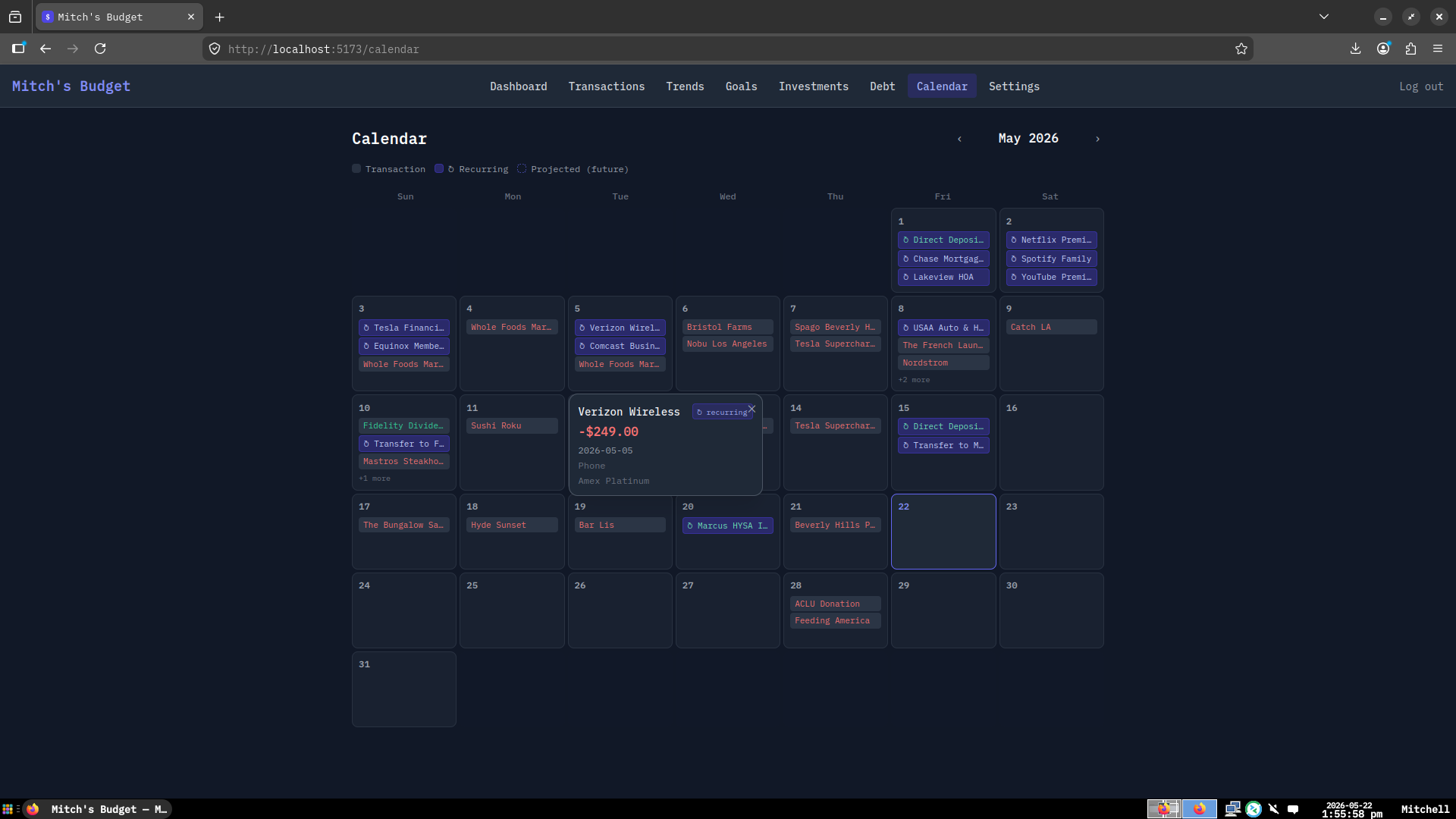This screenshot has height=819, width=1456.
Task: Open a new browser tab
Action: pos(219,17)
